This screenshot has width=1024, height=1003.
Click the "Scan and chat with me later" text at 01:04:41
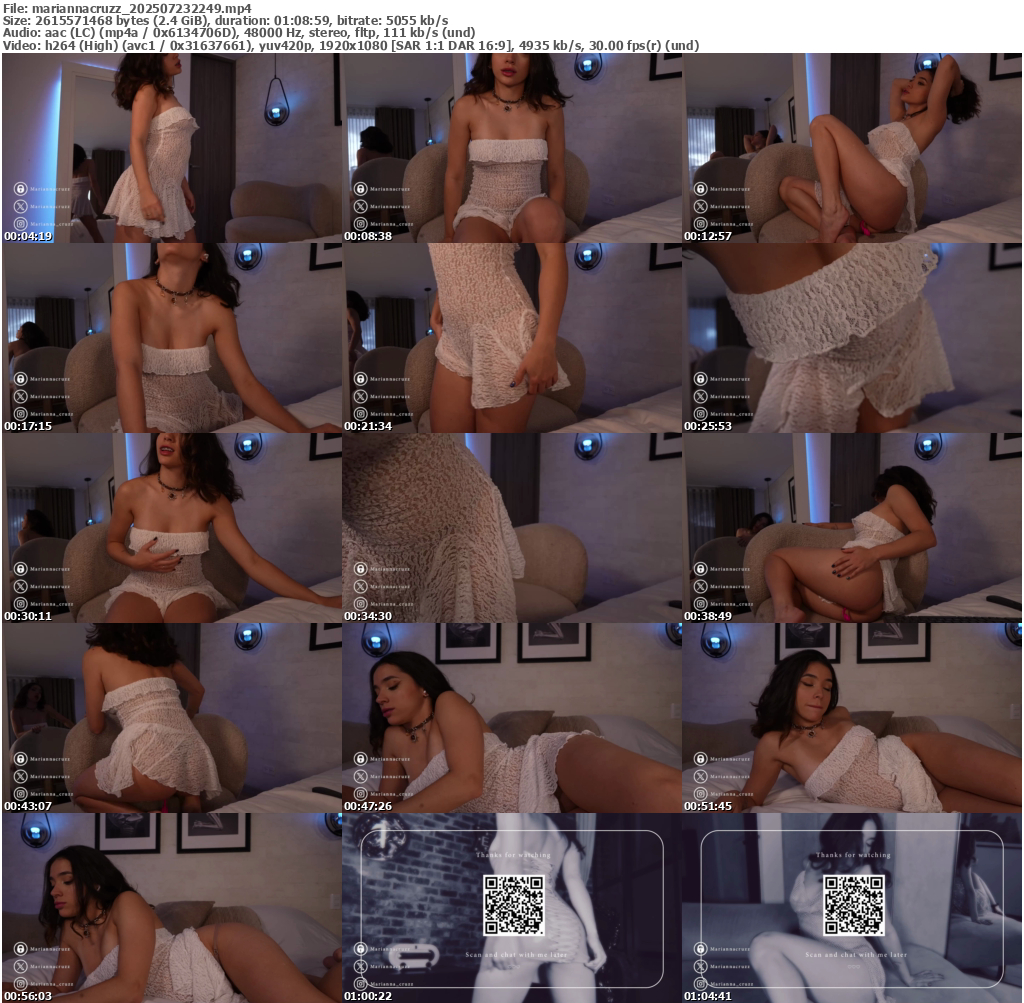[x=856, y=955]
